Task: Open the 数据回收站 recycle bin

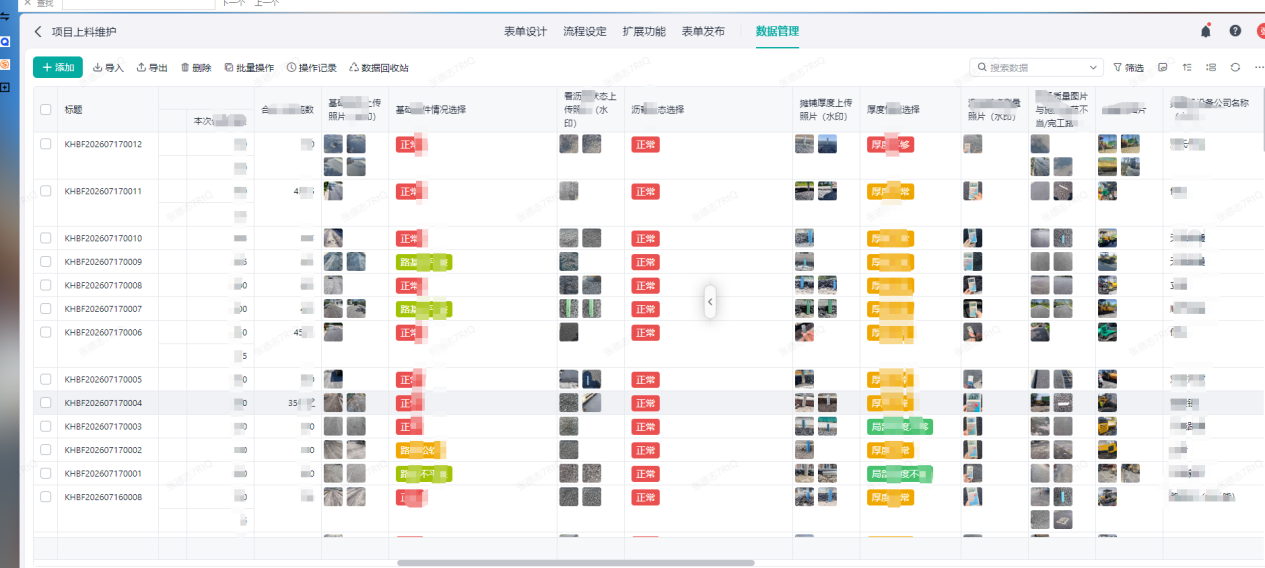Action: coord(379,68)
